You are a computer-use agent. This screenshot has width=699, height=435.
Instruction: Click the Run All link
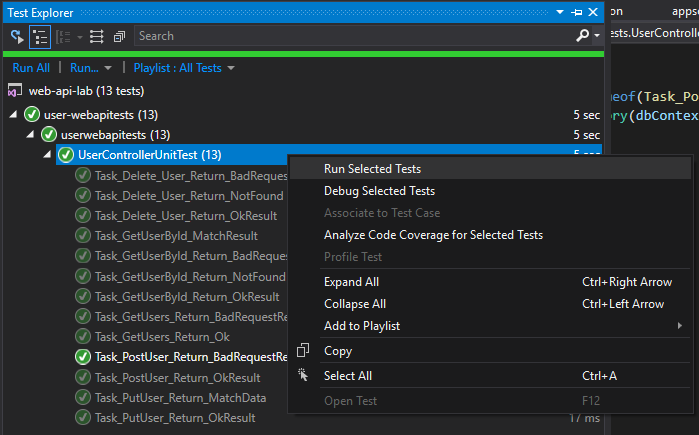(x=31, y=68)
